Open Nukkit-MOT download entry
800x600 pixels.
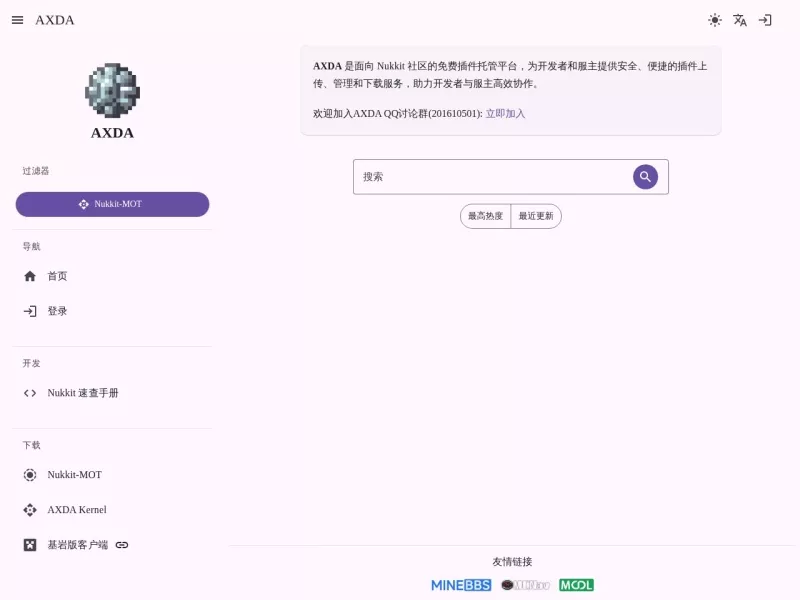[x=112, y=475]
